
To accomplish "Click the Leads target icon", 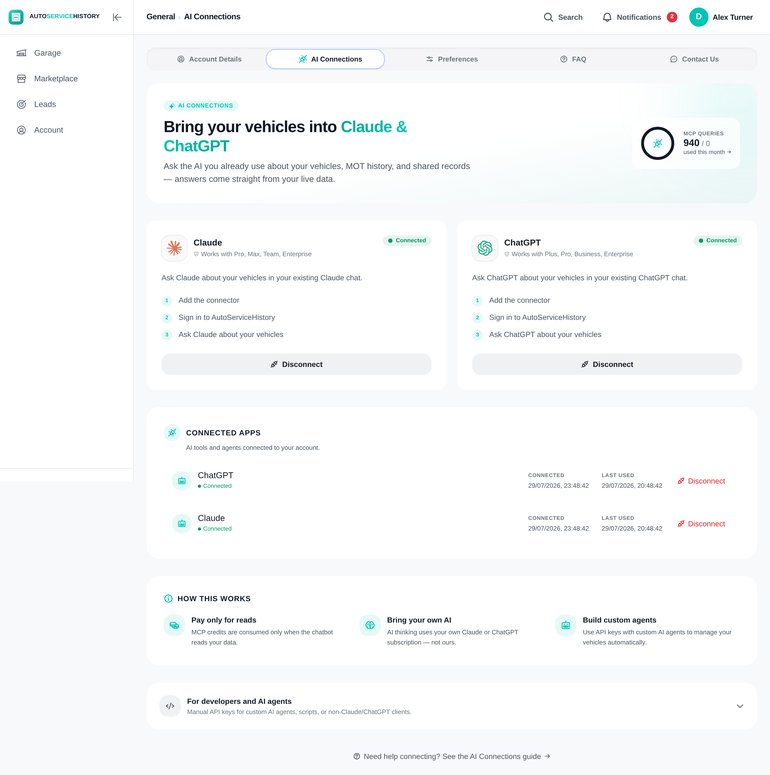I will pos(21,104).
